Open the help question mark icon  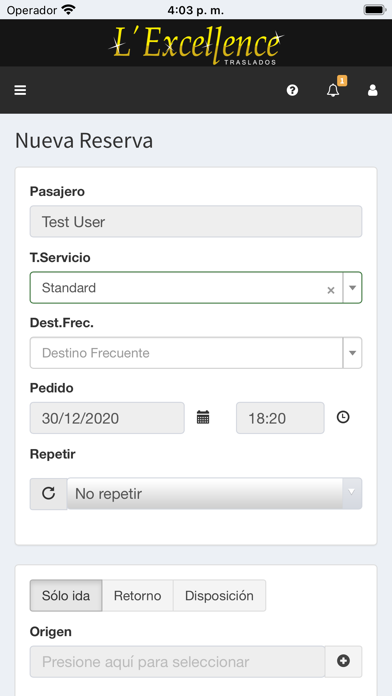[x=292, y=90]
